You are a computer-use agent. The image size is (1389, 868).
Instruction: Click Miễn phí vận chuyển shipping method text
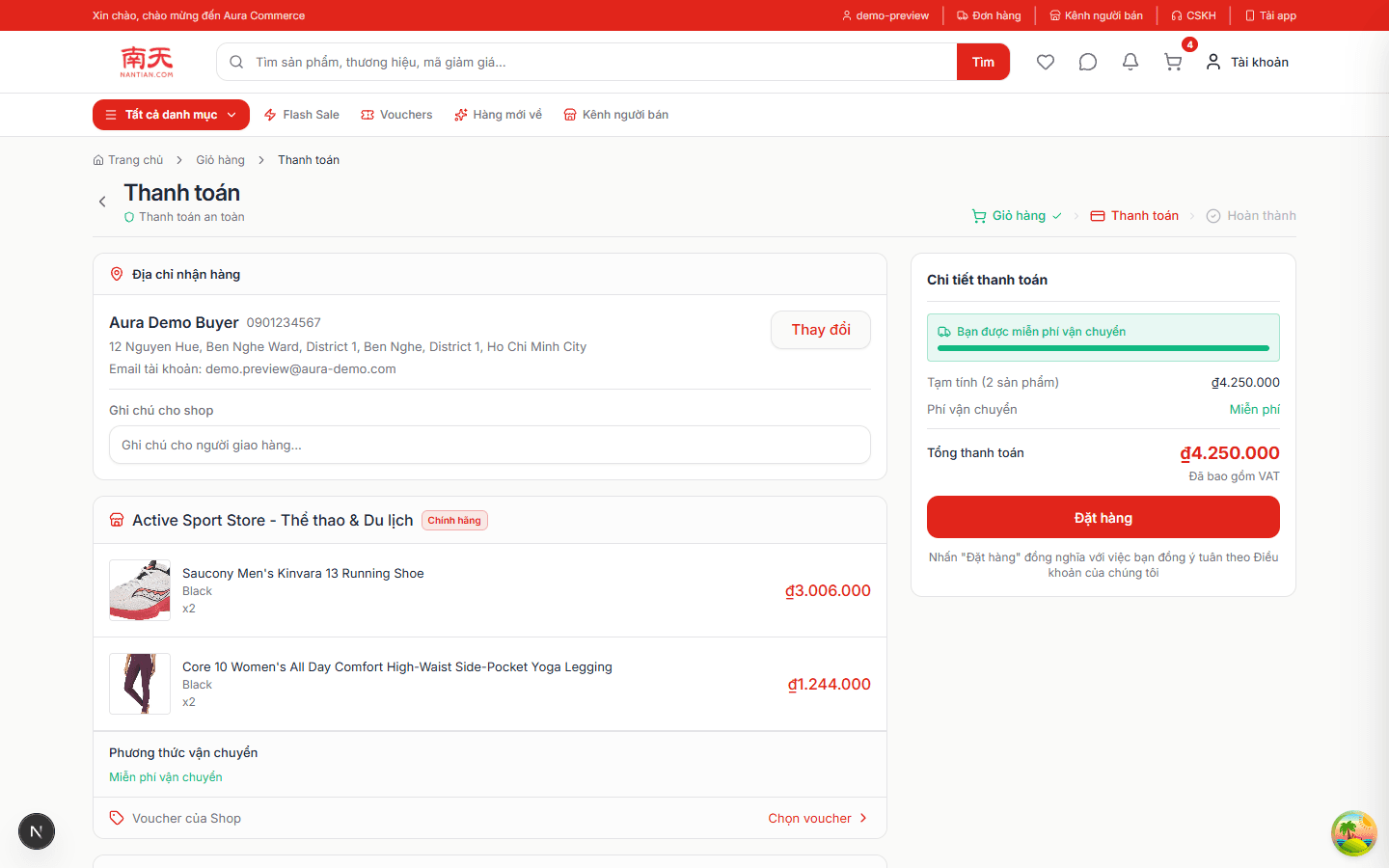coord(166,777)
